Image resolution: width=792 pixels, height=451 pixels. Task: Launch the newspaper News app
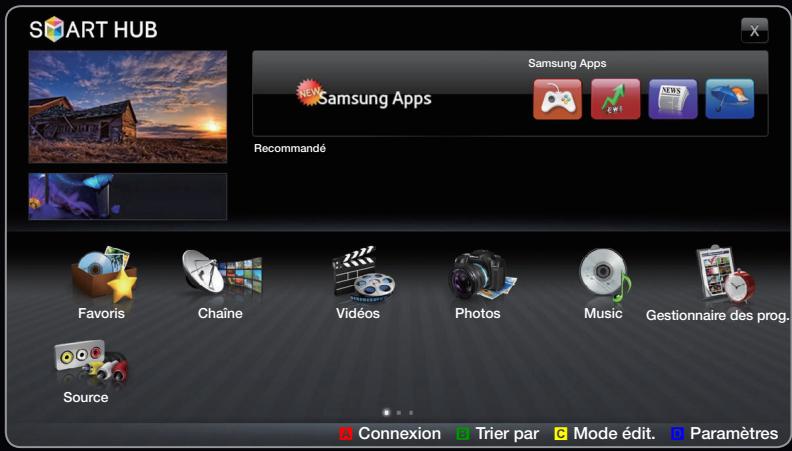(x=673, y=99)
